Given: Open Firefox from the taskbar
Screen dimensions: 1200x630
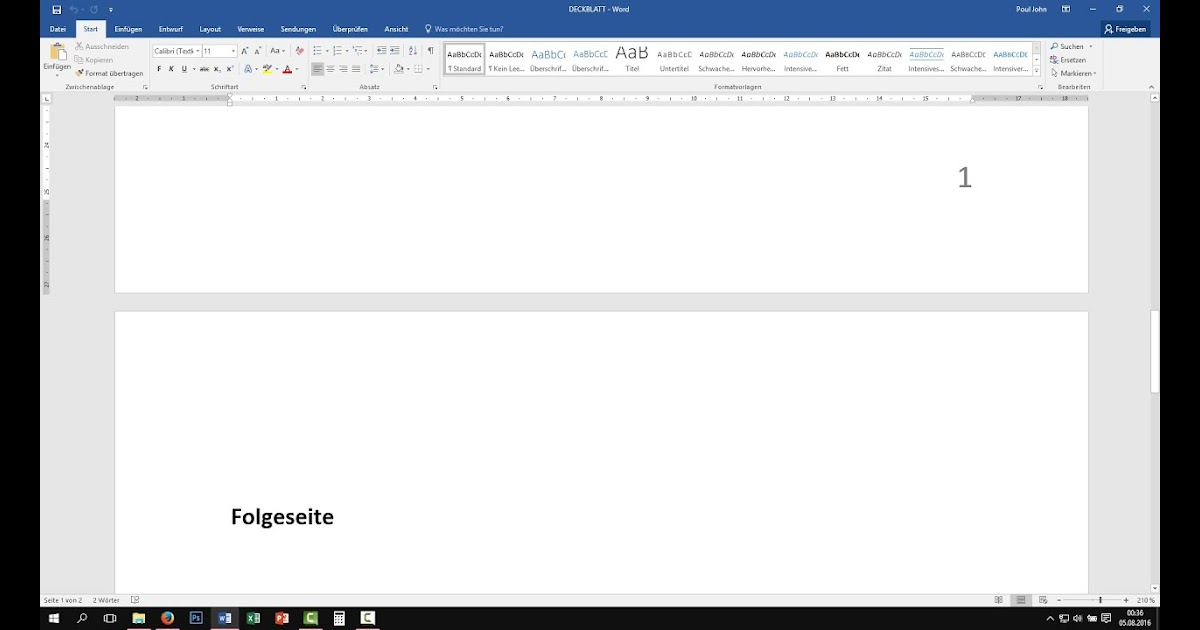Looking at the screenshot, I should pyautogui.click(x=167, y=618).
